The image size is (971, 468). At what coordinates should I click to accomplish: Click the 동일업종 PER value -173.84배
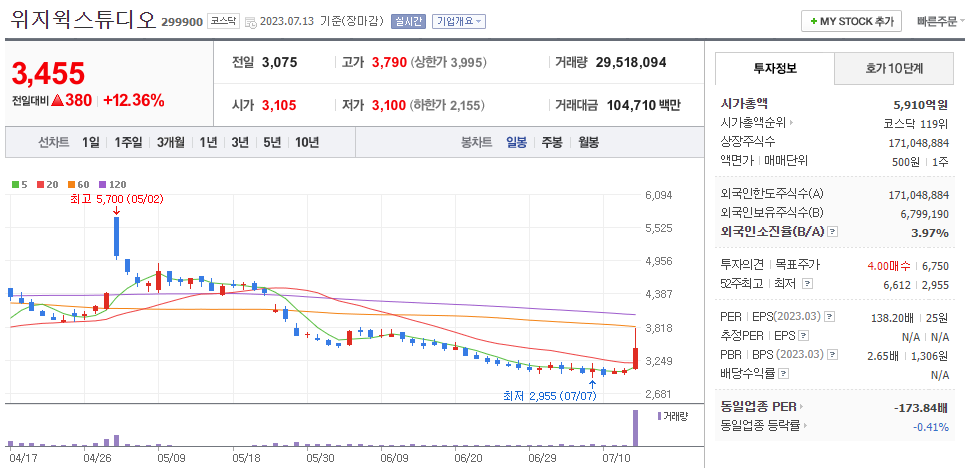(921, 408)
